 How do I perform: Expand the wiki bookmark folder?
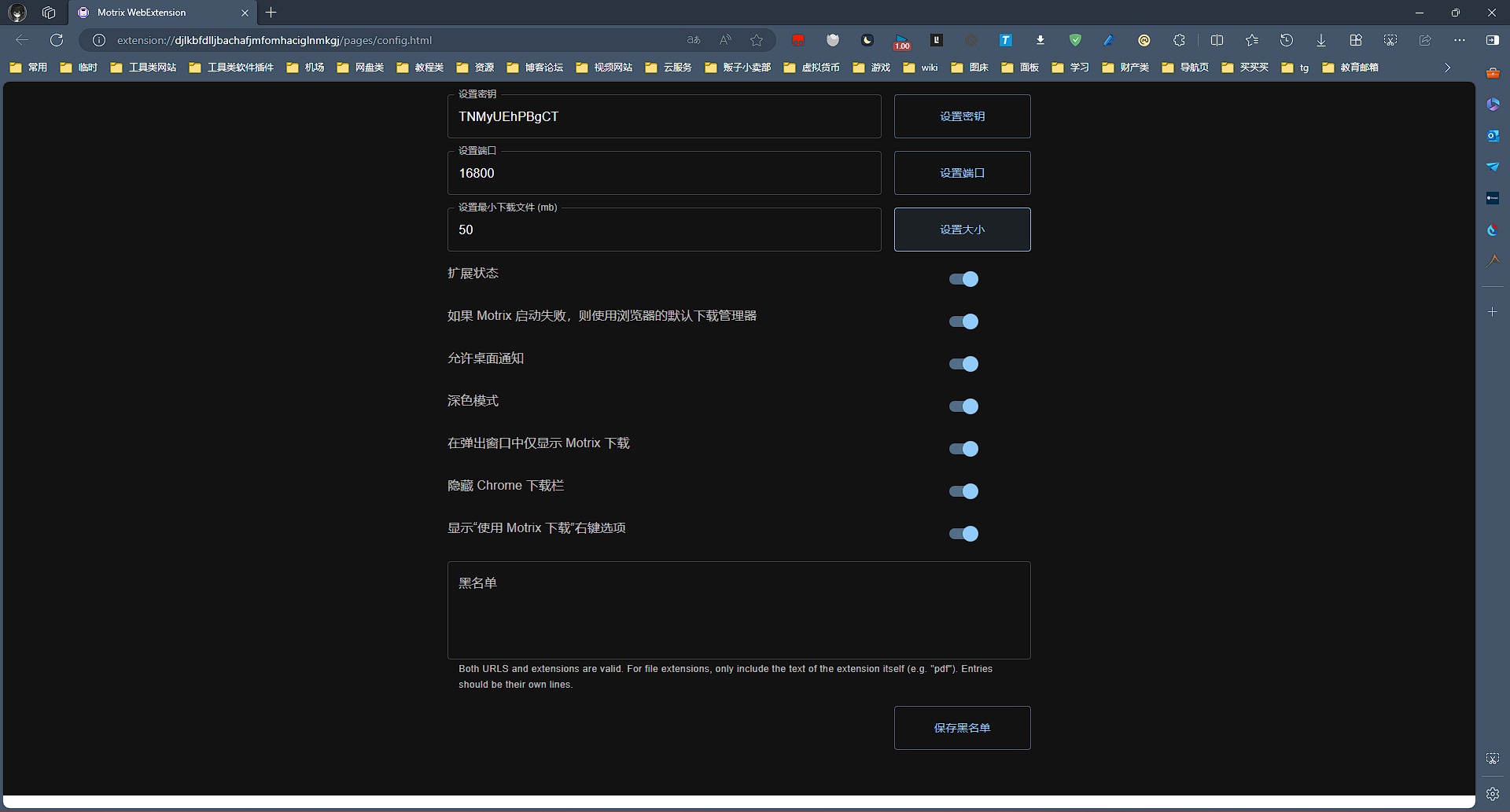point(921,68)
